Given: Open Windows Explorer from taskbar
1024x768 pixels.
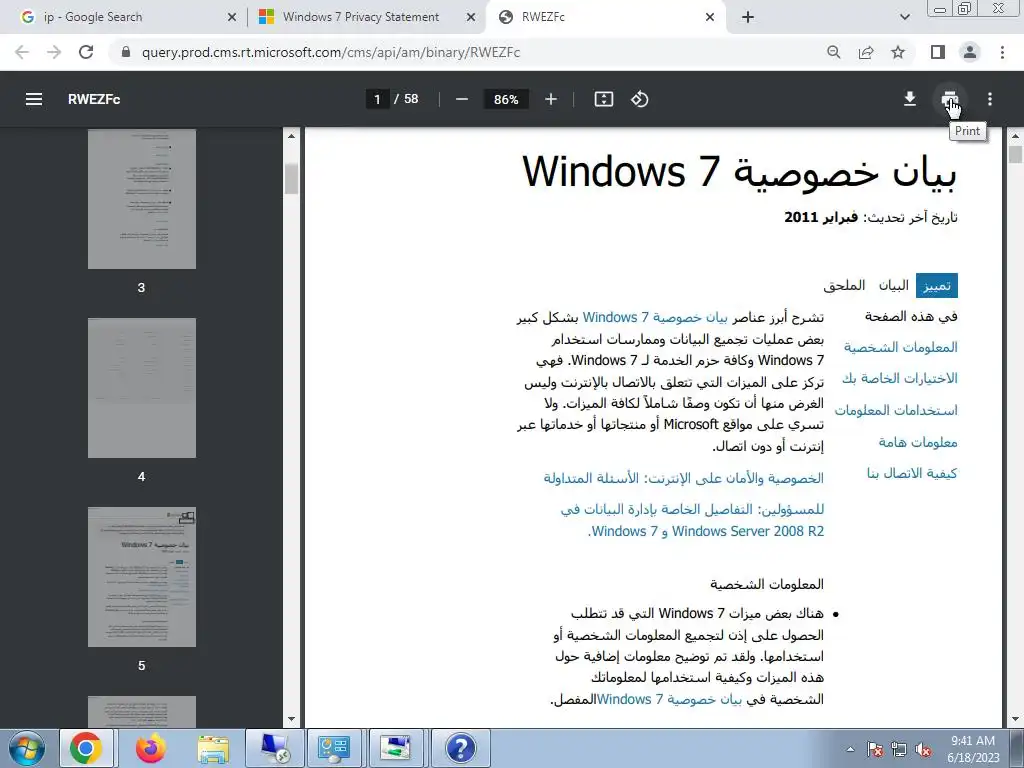Looking at the screenshot, I should tap(213, 748).
